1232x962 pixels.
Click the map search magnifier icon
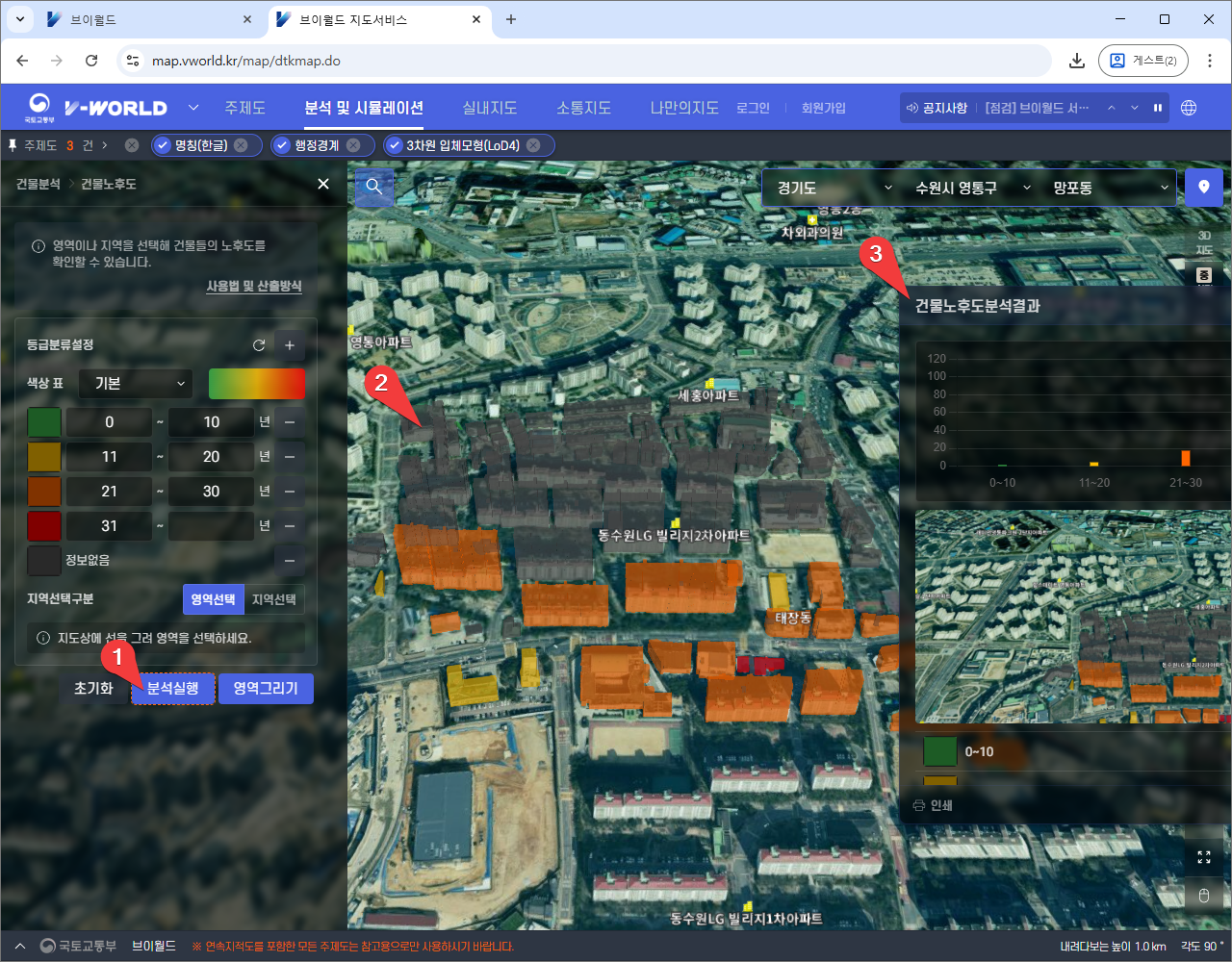(x=374, y=187)
